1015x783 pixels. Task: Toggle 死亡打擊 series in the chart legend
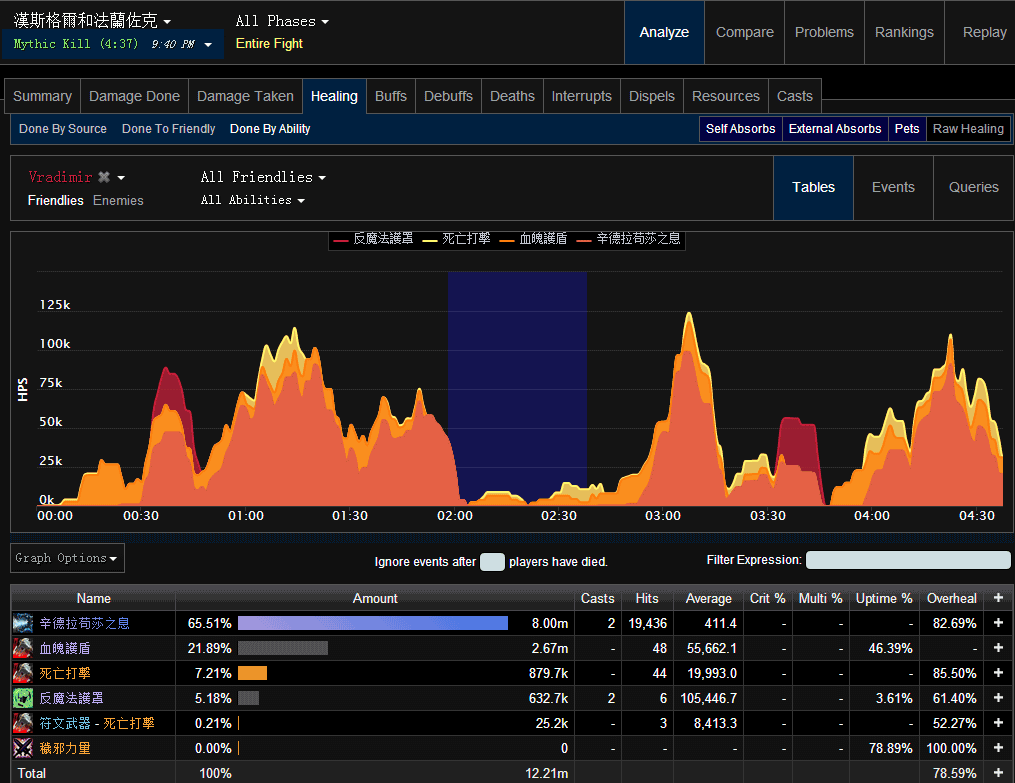(x=456, y=239)
